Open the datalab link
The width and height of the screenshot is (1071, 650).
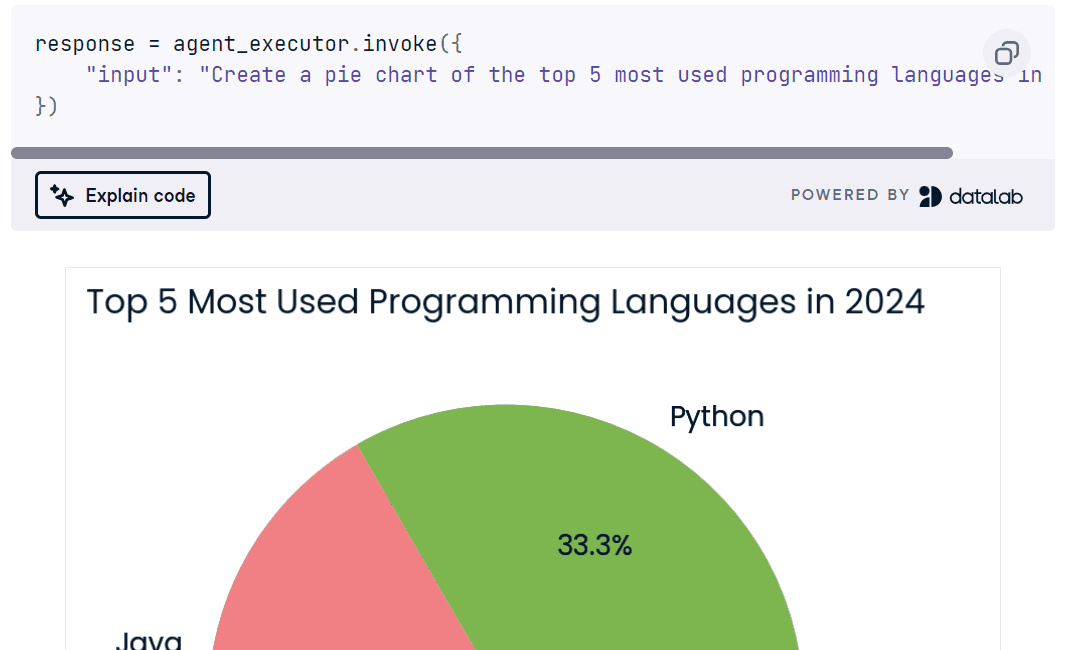[x=971, y=197]
